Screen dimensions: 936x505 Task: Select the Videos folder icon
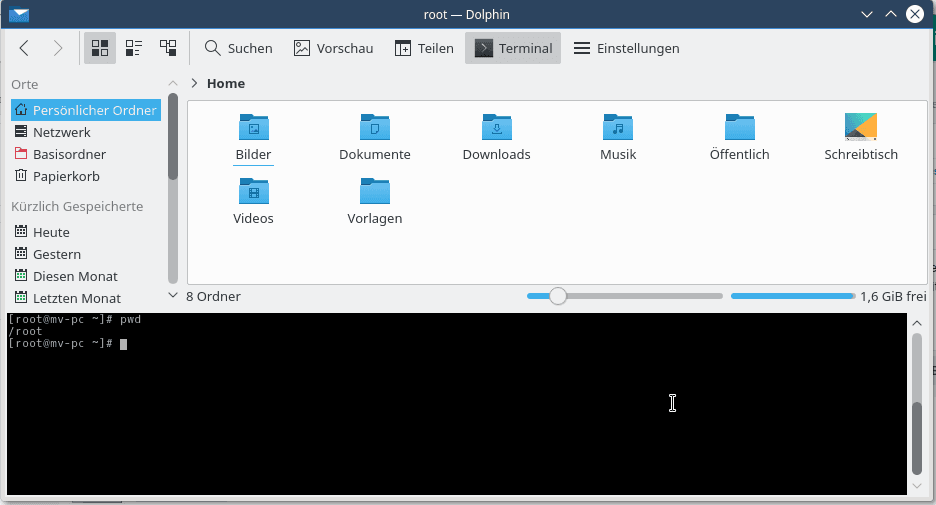coord(254,191)
